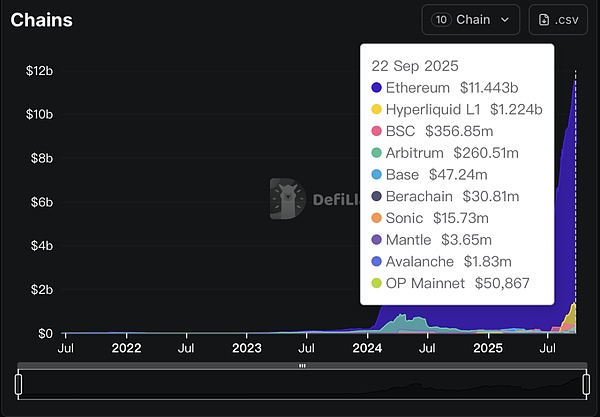Click the 22 Sep 2025 tooltip date
The image size is (600, 417).
[x=415, y=66]
